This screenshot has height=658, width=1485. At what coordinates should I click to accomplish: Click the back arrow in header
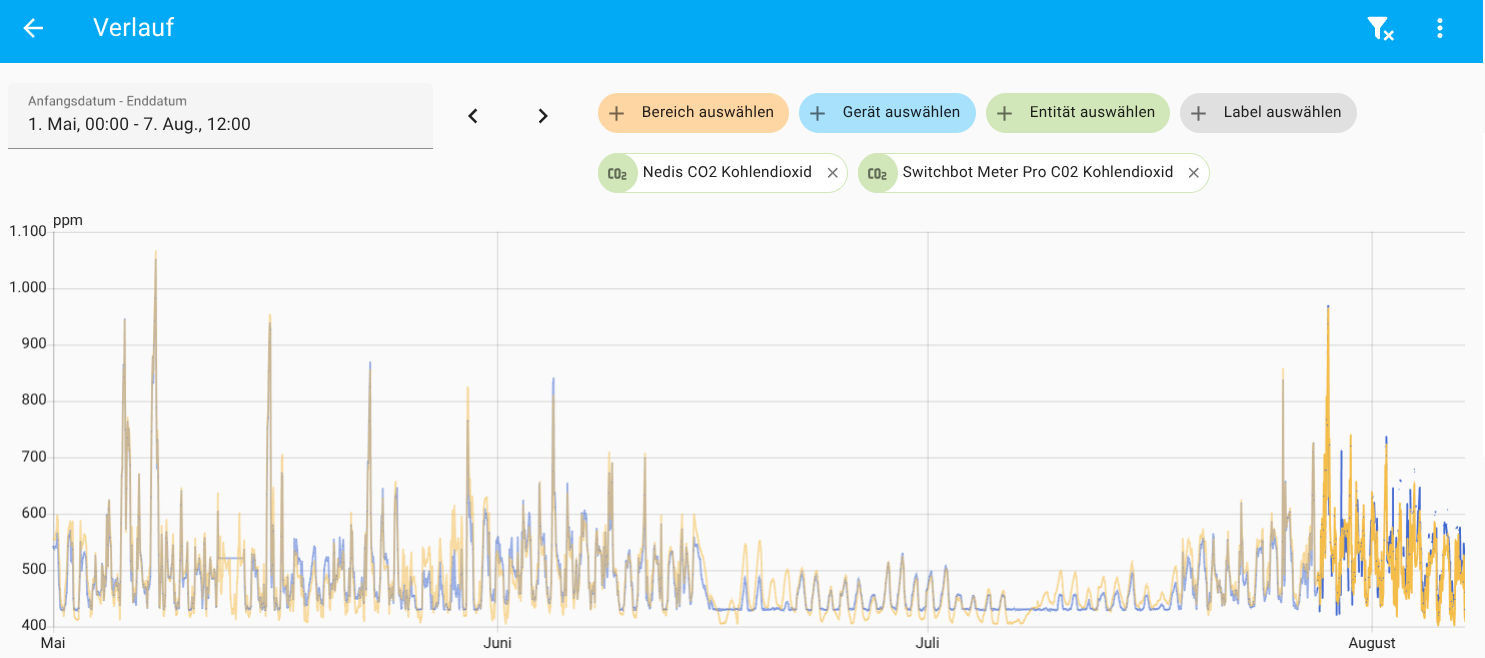pyautogui.click(x=33, y=28)
